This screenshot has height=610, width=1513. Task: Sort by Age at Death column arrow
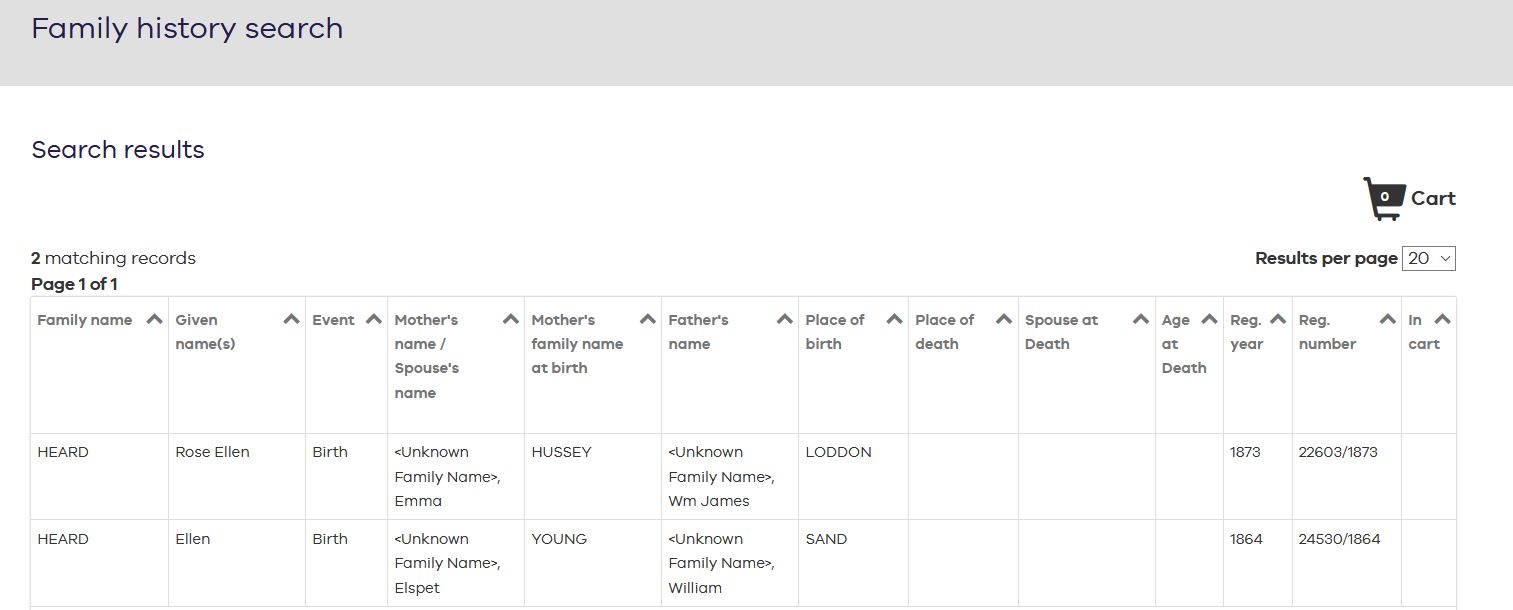(x=1209, y=320)
